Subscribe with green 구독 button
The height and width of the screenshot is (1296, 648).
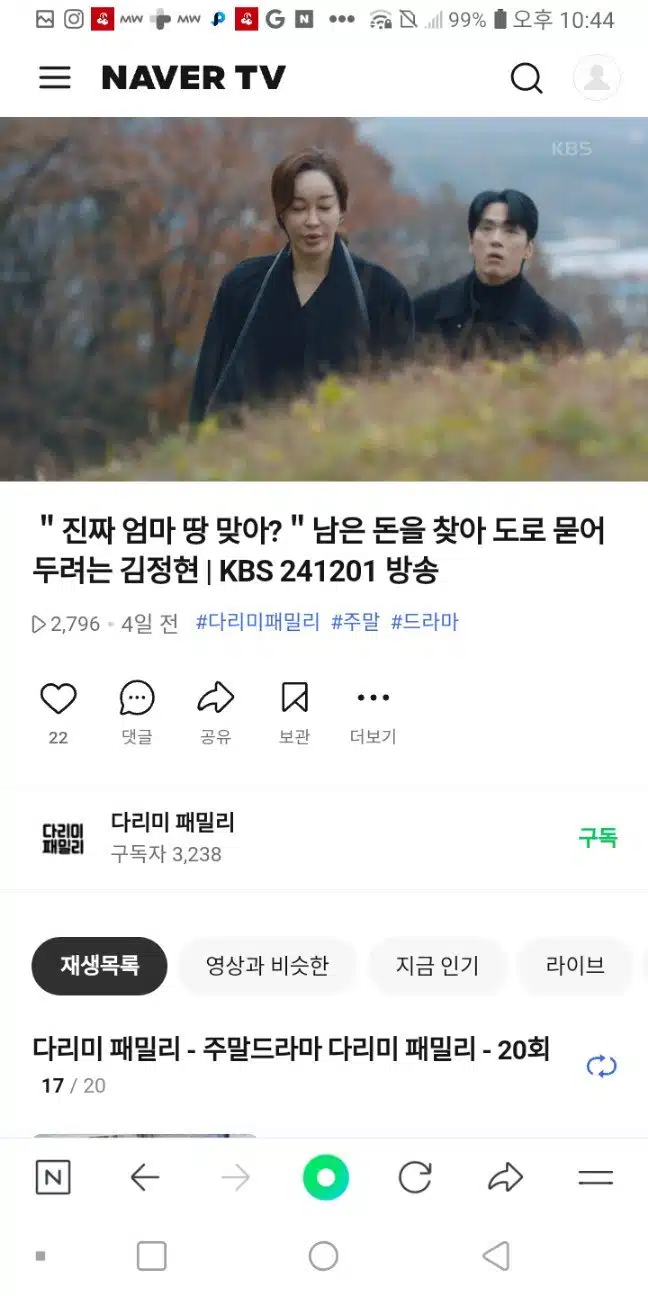(x=598, y=838)
